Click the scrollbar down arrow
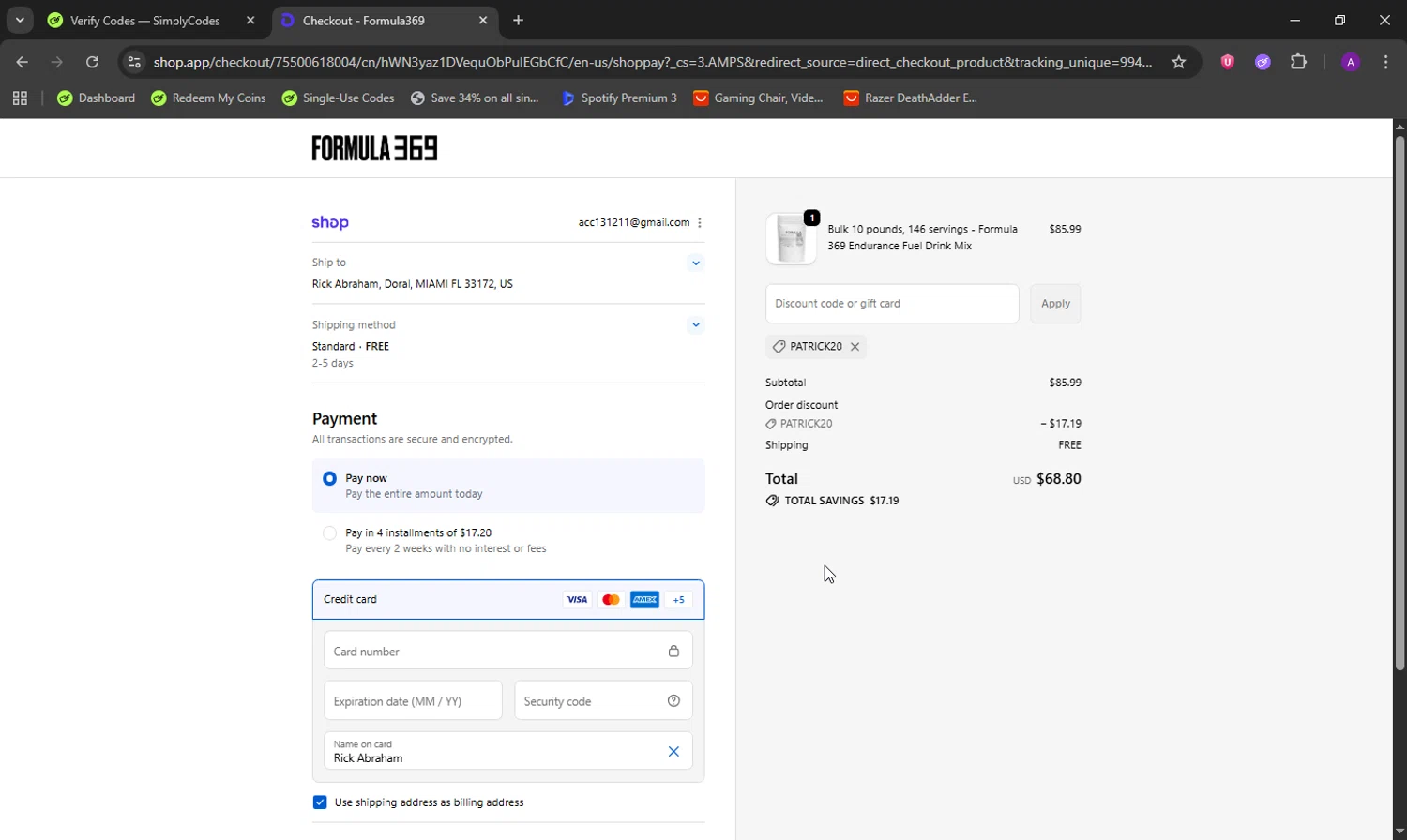Viewport: 1407px width, 840px height. pos(1399,832)
